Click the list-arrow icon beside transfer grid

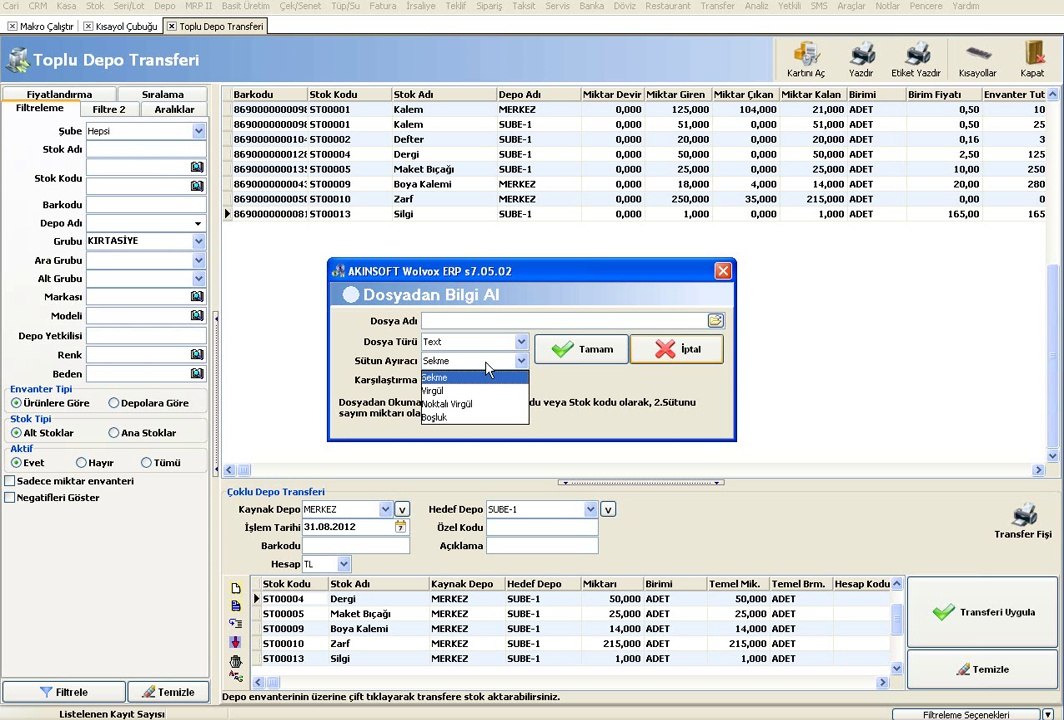(x=235, y=624)
